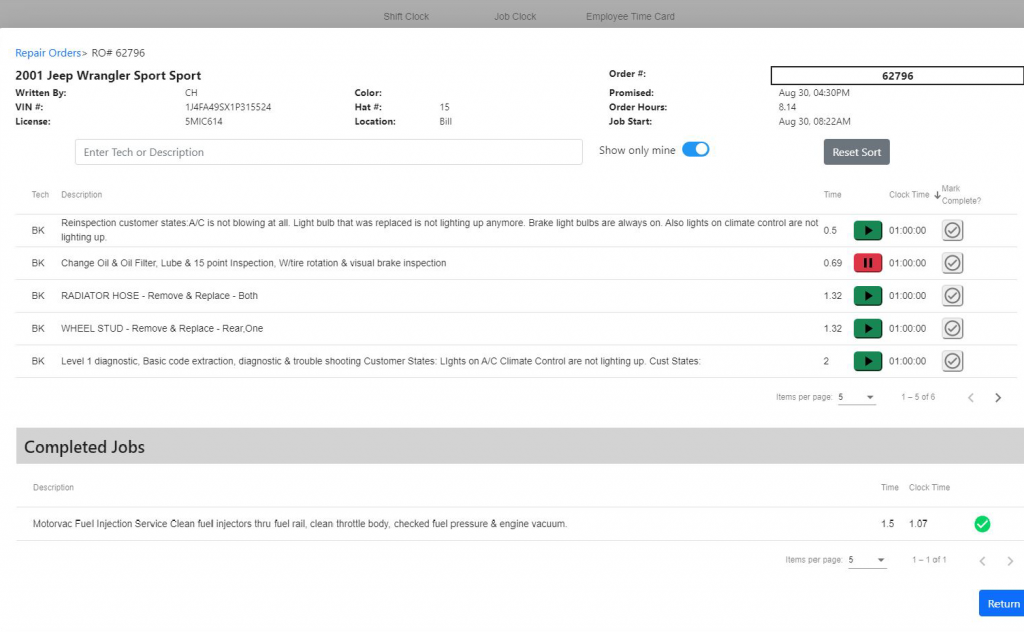Click the Repair Orders breadcrumb link

48,53
